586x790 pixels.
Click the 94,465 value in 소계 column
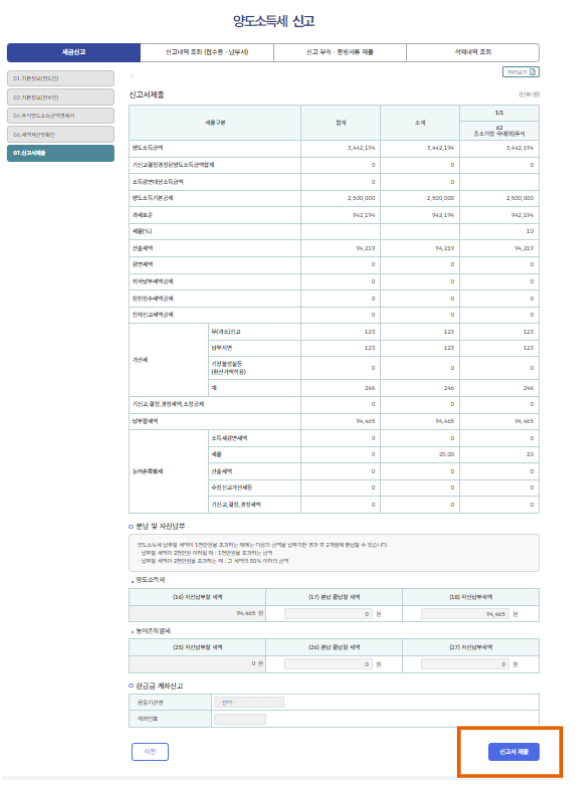pyautogui.click(x=445, y=421)
